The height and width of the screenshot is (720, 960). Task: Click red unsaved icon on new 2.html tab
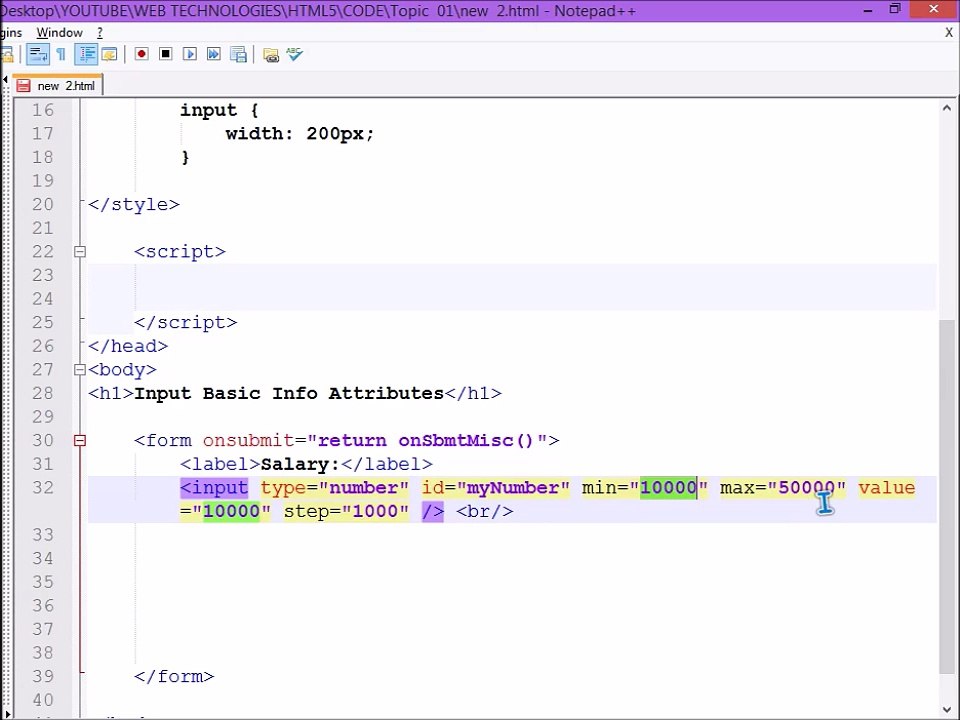23,86
